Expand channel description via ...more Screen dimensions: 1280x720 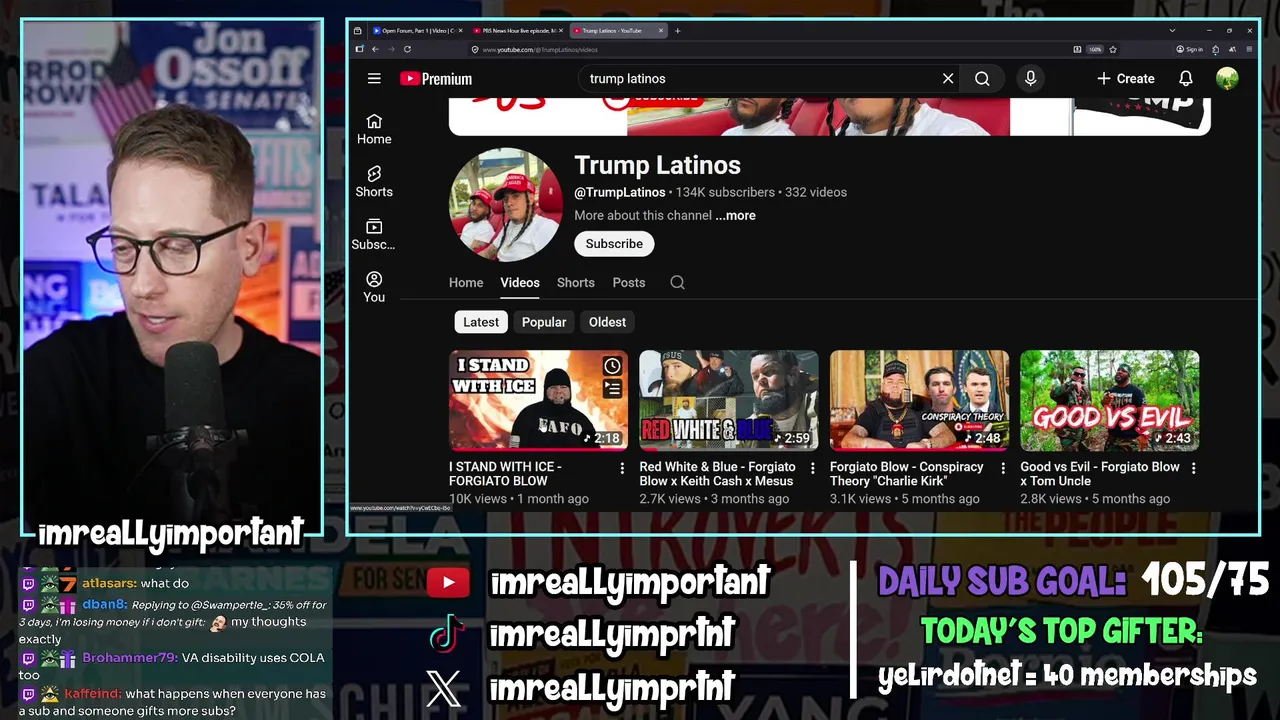[x=735, y=216]
